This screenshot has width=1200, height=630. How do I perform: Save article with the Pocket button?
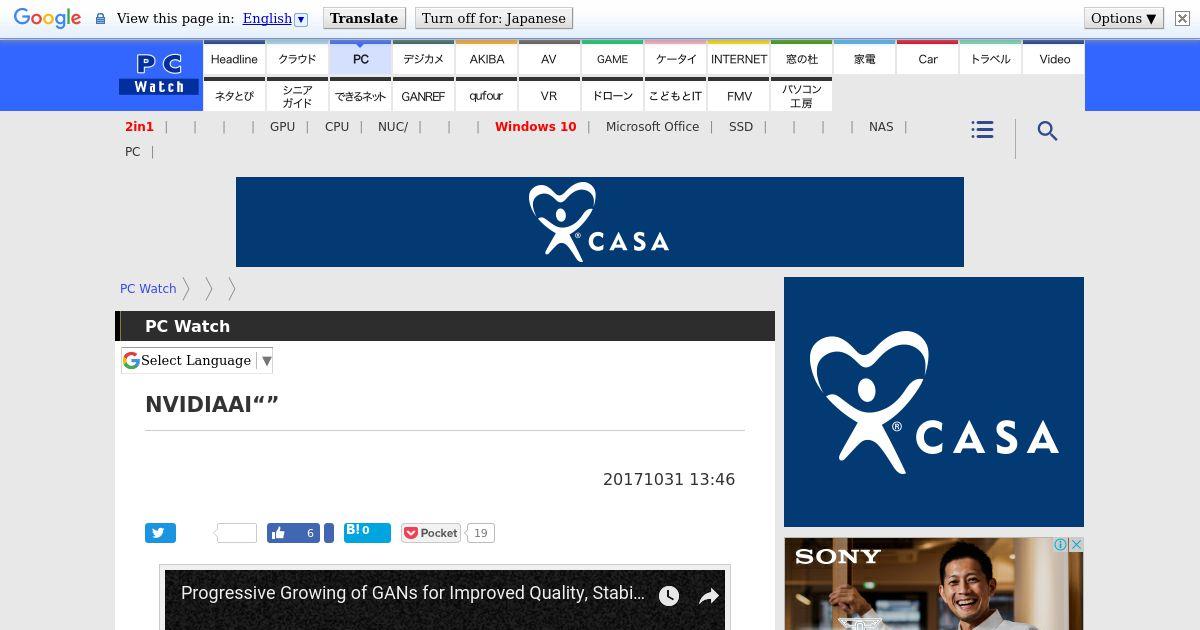pos(431,533)
